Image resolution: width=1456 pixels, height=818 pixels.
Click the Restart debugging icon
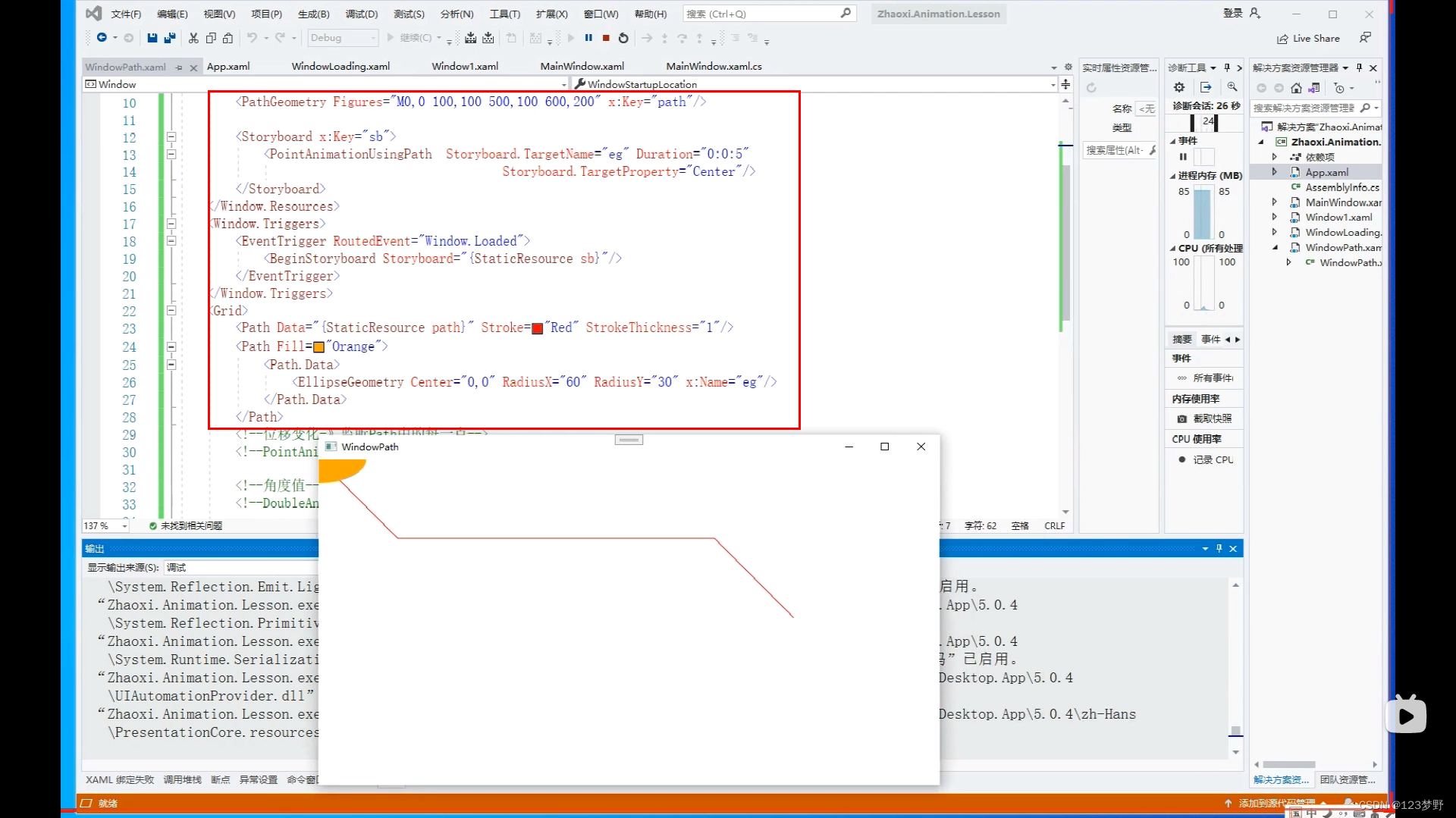tap(623, 38)
